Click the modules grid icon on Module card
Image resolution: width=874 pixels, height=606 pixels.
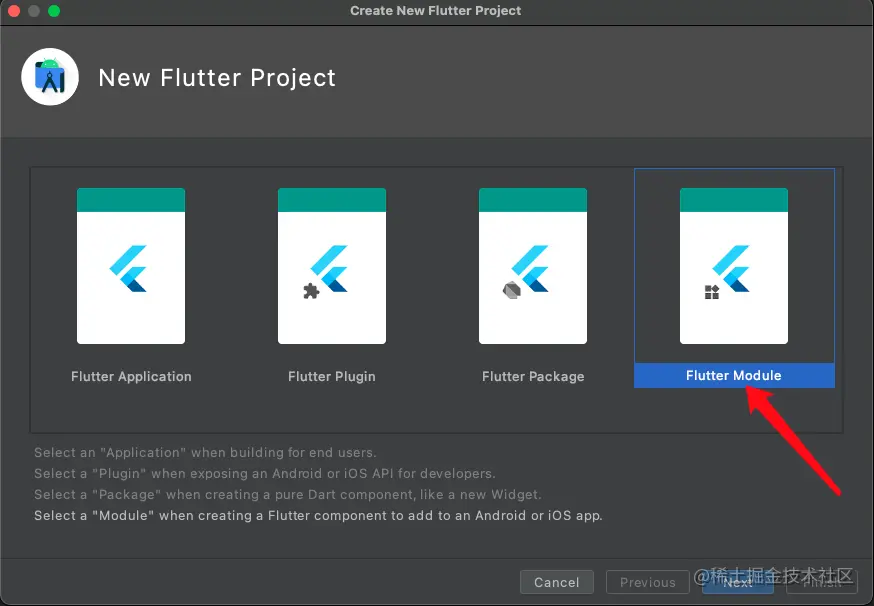[x=712, y=292]
